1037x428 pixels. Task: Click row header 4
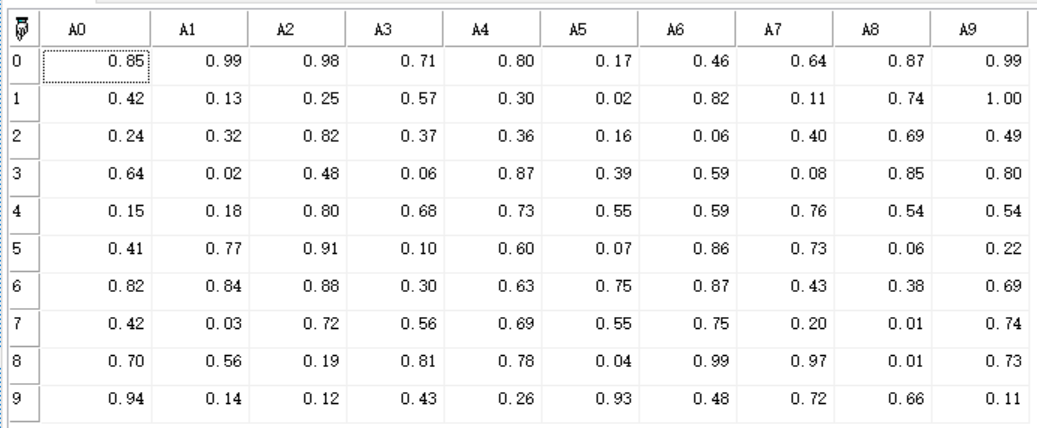(20, 216)
